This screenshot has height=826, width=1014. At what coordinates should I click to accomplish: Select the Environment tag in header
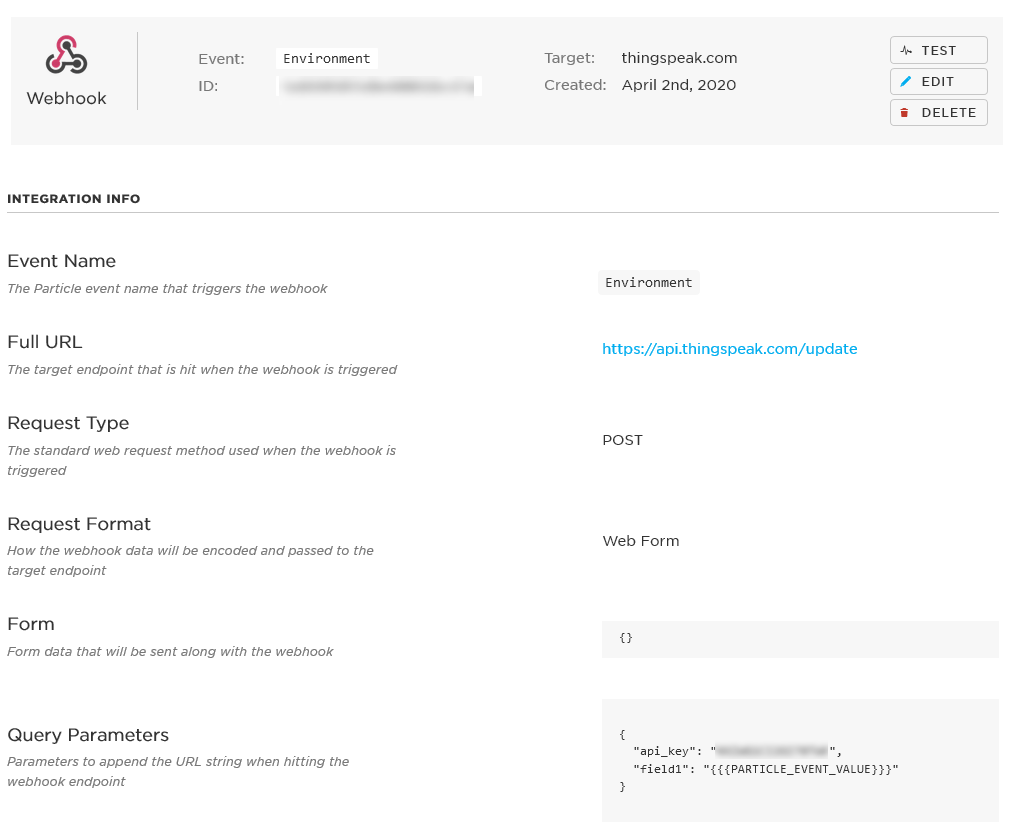[x=327, y=59]
